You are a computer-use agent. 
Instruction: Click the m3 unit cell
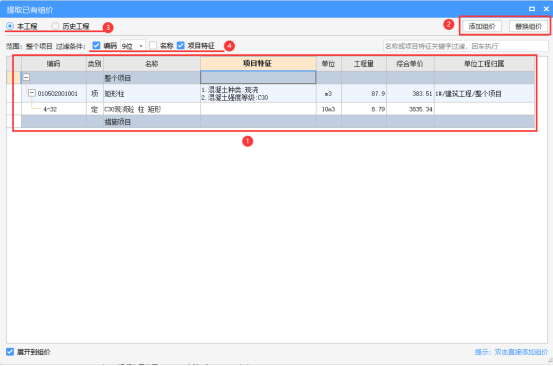click(328, 93)
